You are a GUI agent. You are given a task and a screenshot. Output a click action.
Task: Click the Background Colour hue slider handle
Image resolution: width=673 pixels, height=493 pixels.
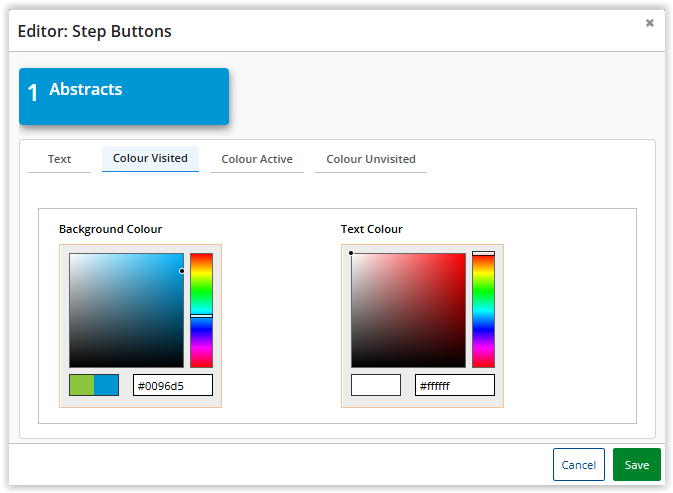pyautogui.click(x=201, y=316)
